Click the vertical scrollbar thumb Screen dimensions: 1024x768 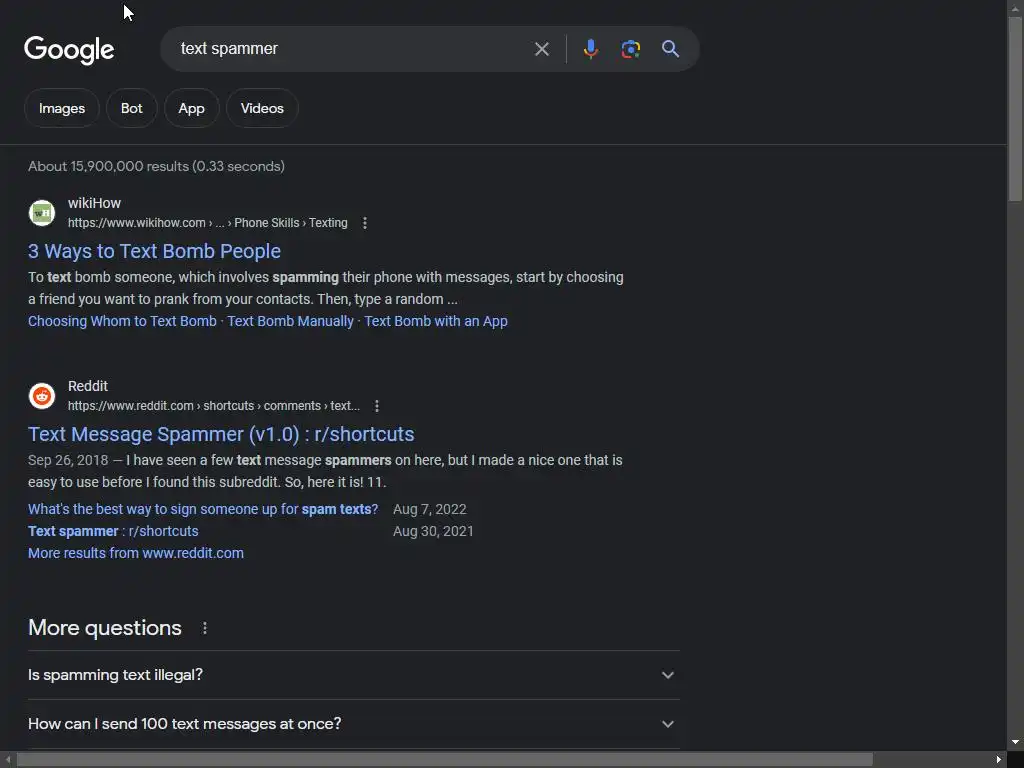[1015, 109]
